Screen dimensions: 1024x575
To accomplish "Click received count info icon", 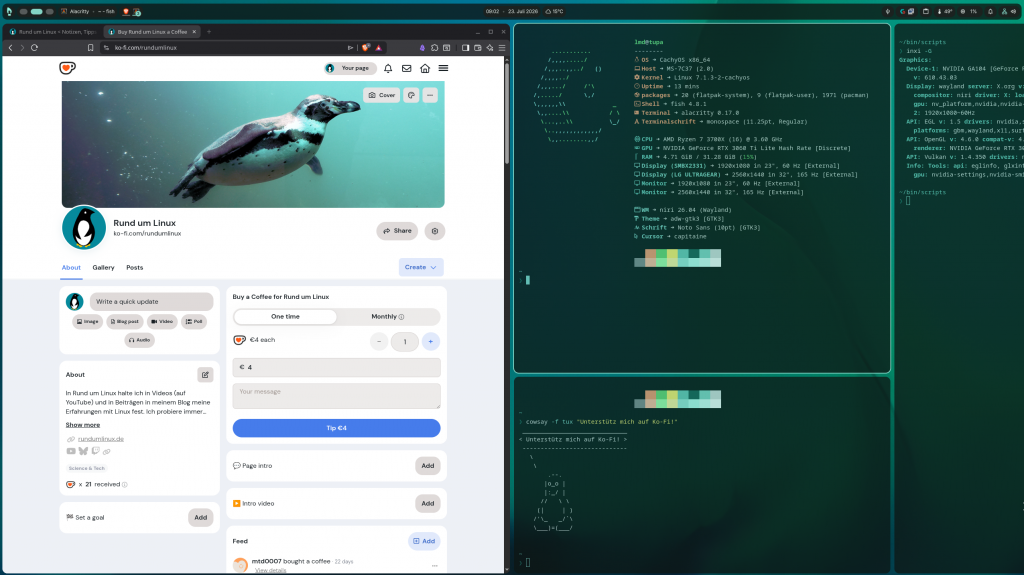I will pyautogui.click(x=125, y=485).
